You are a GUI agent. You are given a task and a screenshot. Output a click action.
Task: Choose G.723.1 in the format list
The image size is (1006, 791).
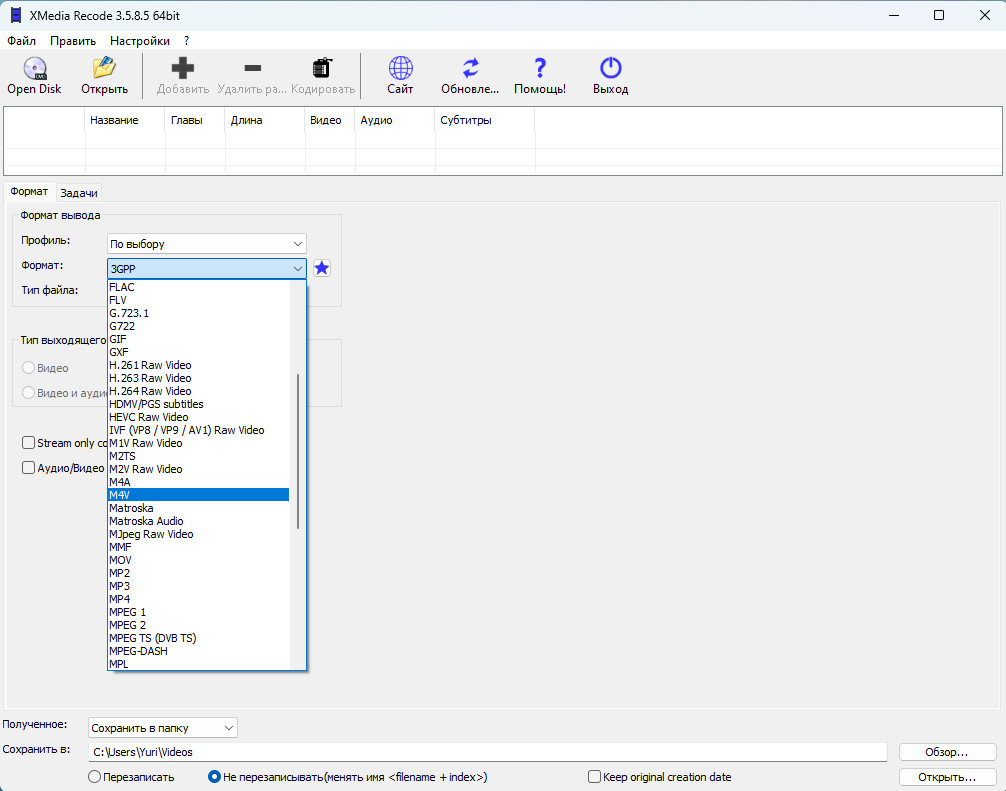[x=199, y=313]
